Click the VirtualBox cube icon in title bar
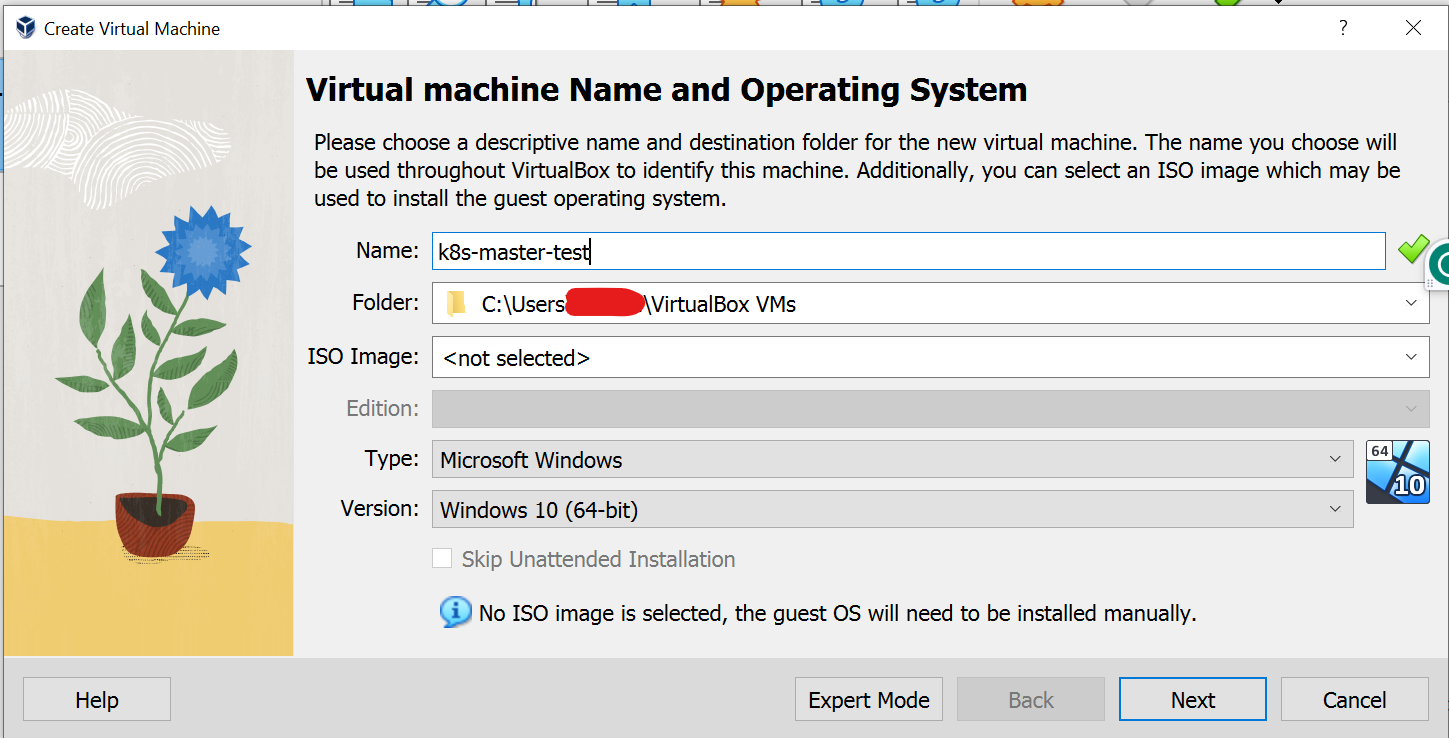Image resolution: width=1449 pixels, height=738 pixels. click(26, 28)
